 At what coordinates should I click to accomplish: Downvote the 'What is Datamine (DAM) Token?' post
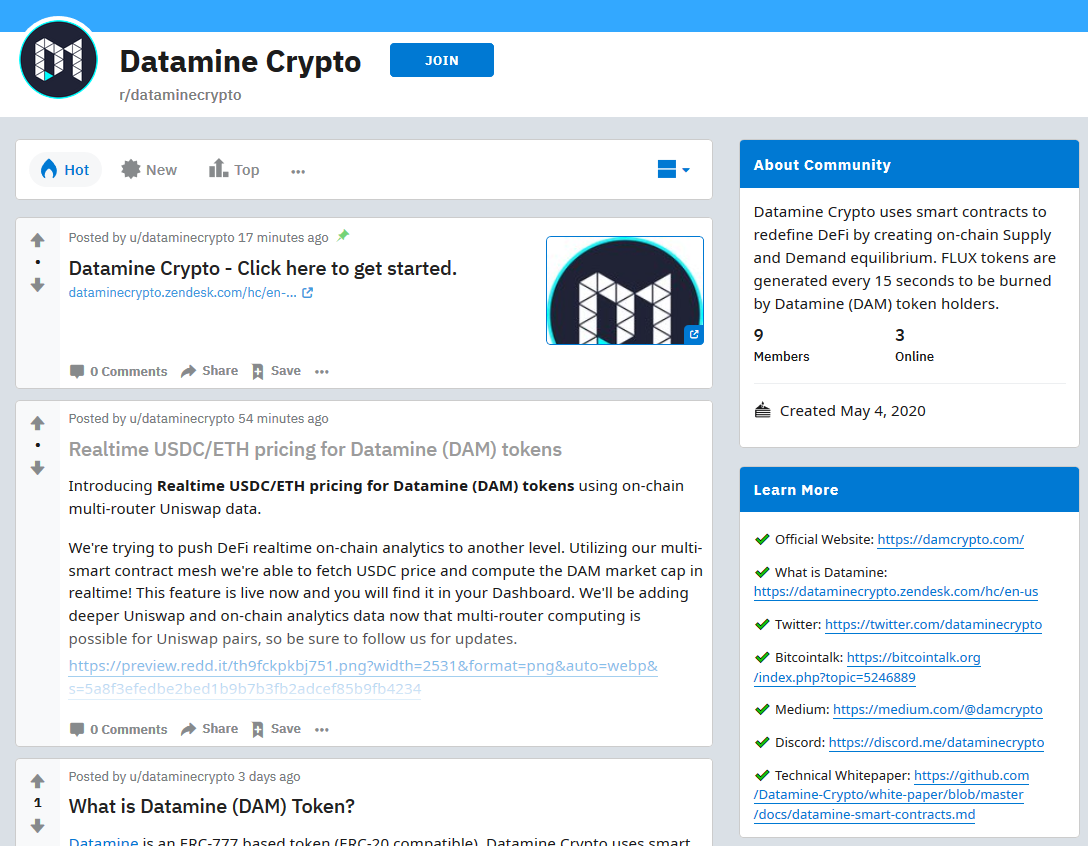click(x=37, y=826)
